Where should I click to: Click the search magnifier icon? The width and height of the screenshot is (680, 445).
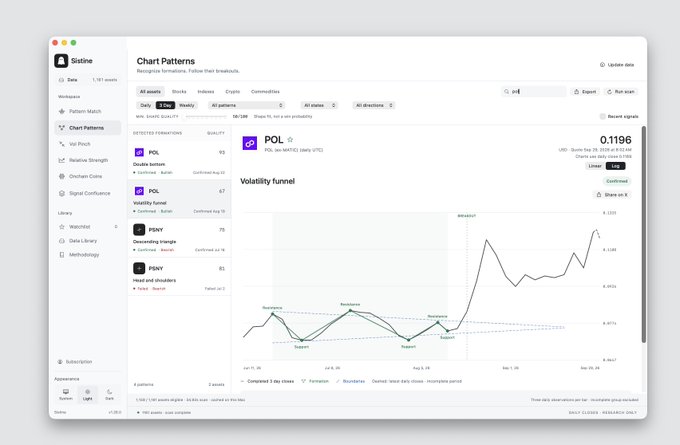click(506, 92)
